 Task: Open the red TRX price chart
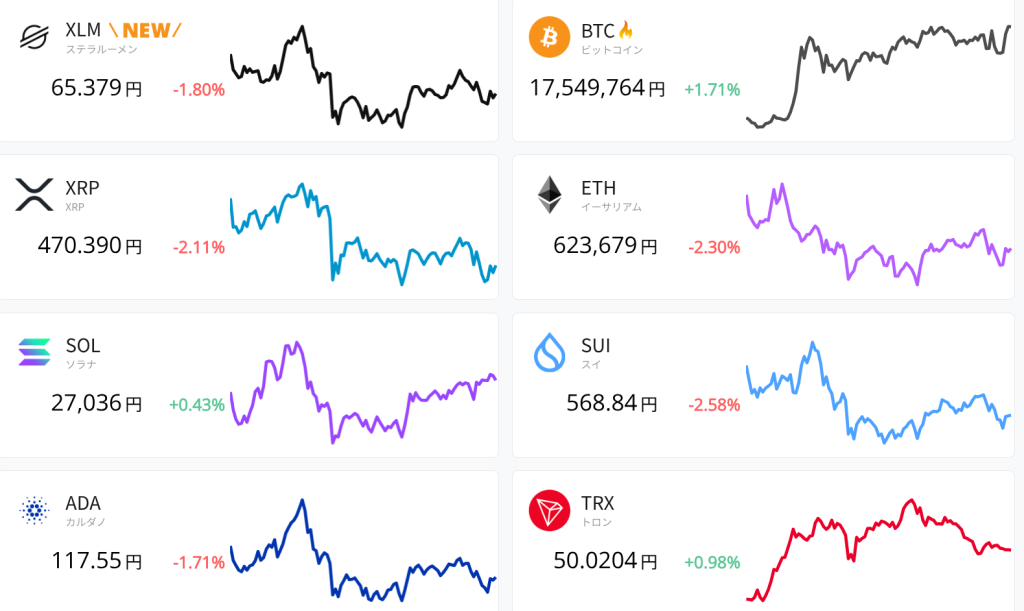pyautogui.click(x=878, y=548)
